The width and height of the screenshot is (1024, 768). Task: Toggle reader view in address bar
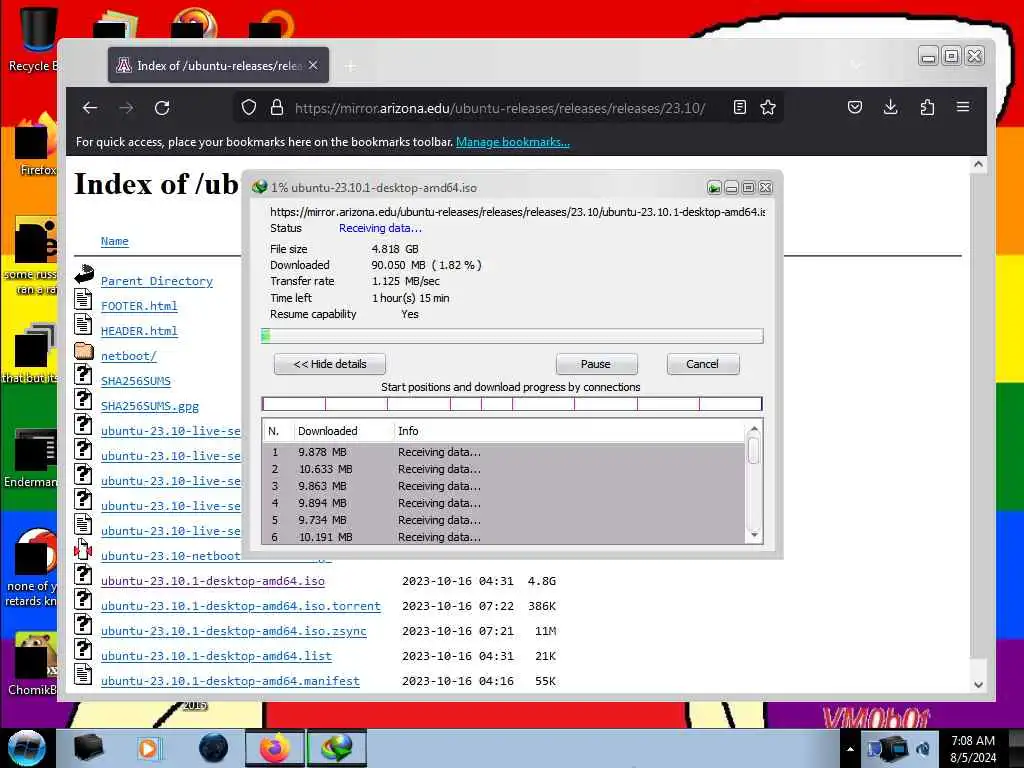(x=739, y=107)
